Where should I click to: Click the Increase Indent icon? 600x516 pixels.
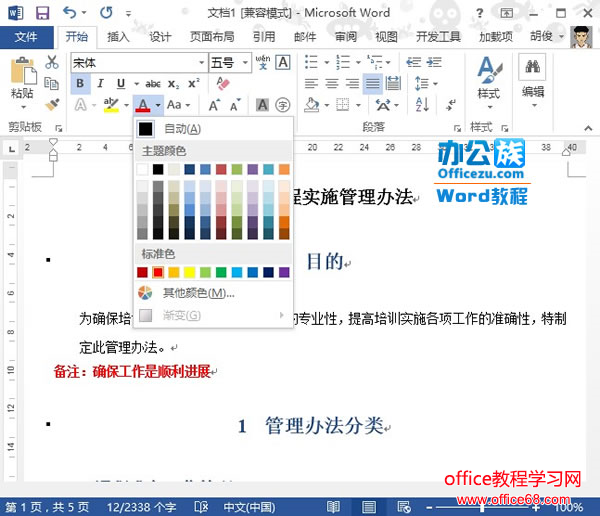tap(434, 62)
